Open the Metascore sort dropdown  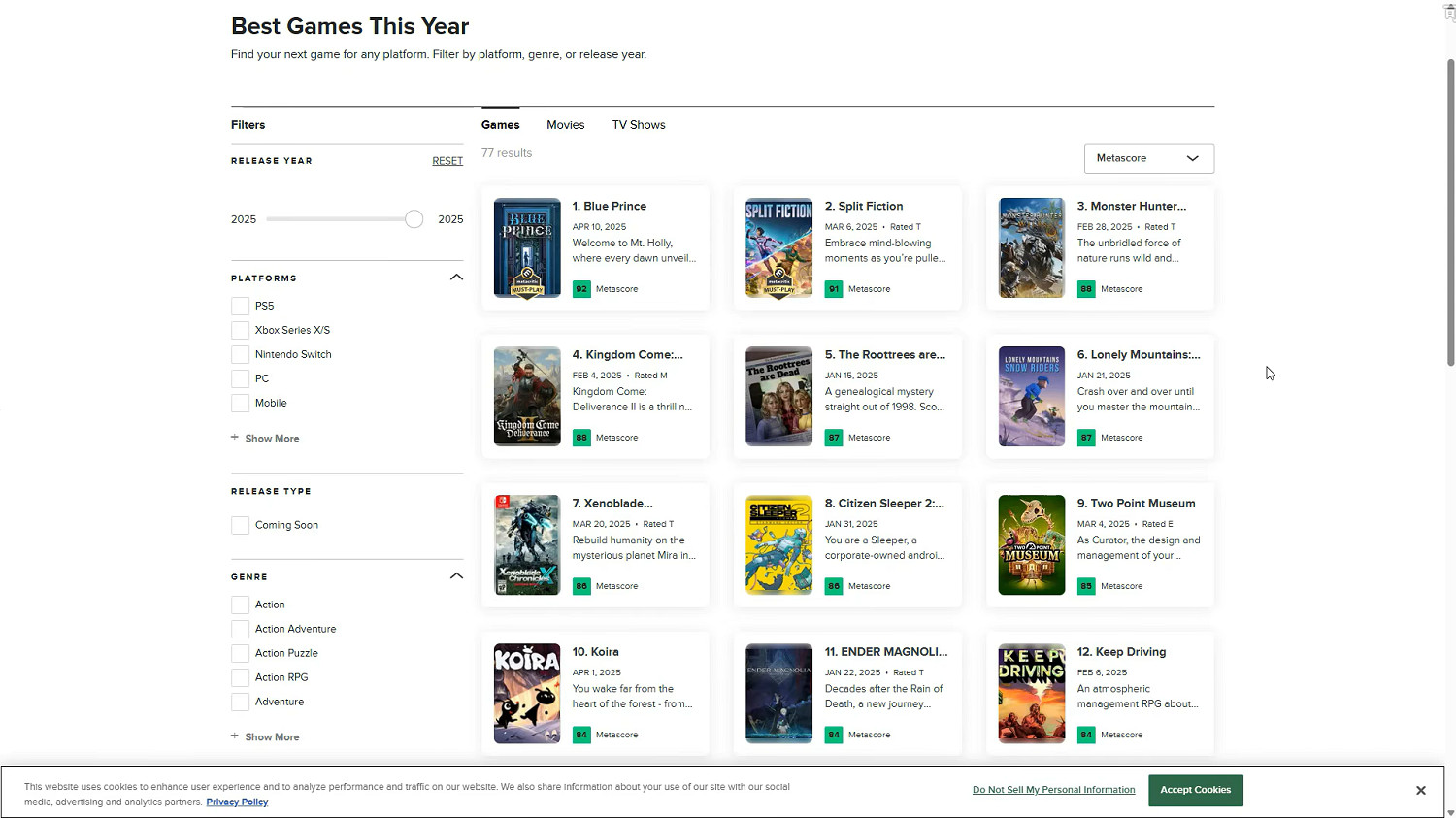[1148, 158]
